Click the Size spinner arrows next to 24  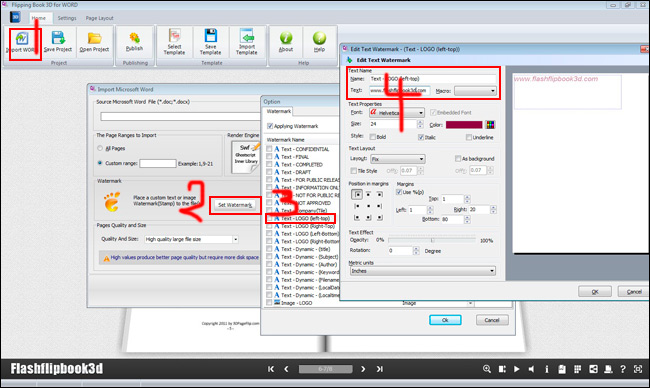point(420,124)
